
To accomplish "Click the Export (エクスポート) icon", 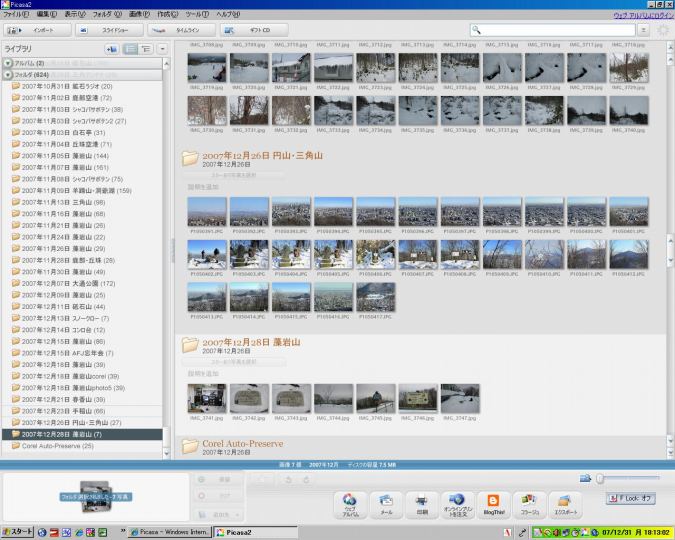I will [x=564, y=502].
